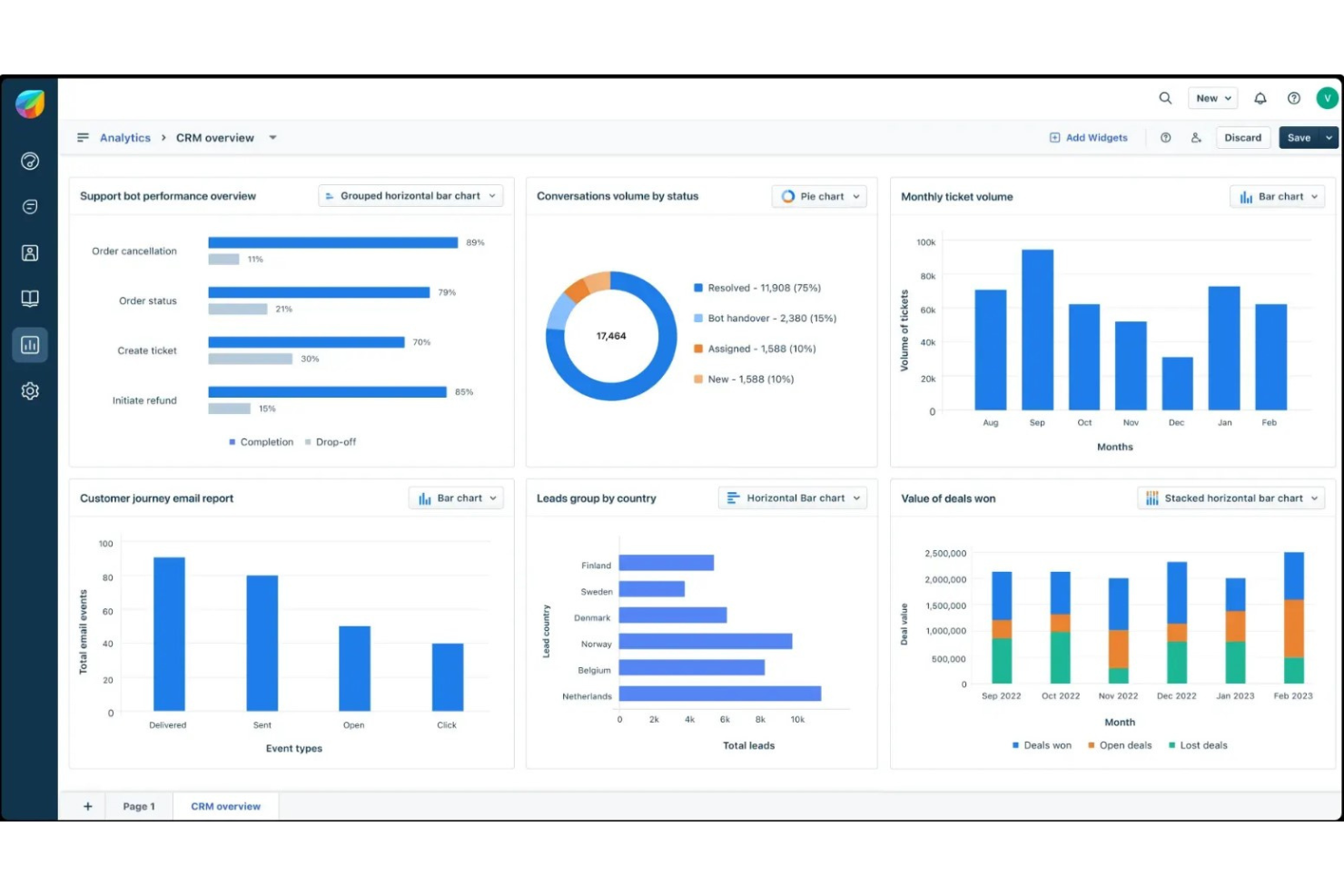Image resolution: width=1344 pixels, height=896 pixels.
Task: Select the CRM overview bottom tab
Action: [225, 806]
